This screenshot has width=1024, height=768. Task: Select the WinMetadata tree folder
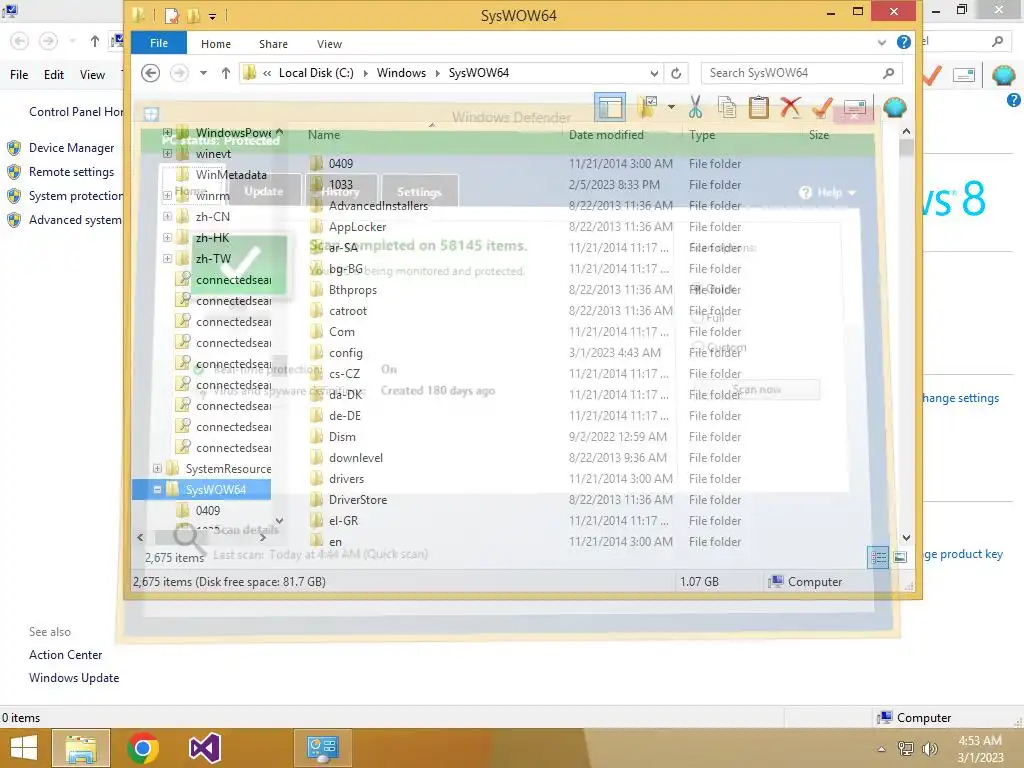click(x=231, y=174)
